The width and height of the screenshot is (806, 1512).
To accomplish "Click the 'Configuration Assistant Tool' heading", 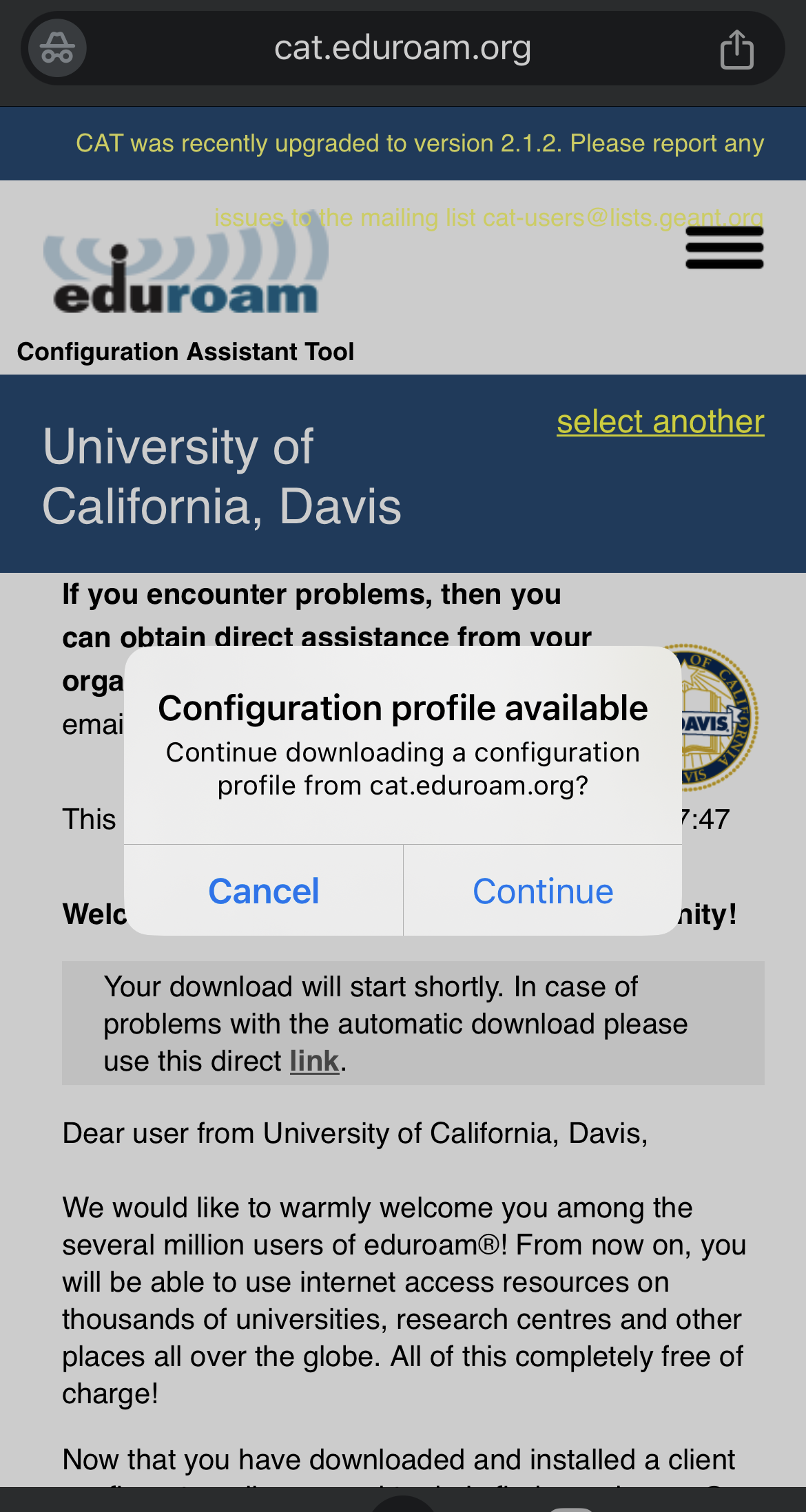I will 185,352.
